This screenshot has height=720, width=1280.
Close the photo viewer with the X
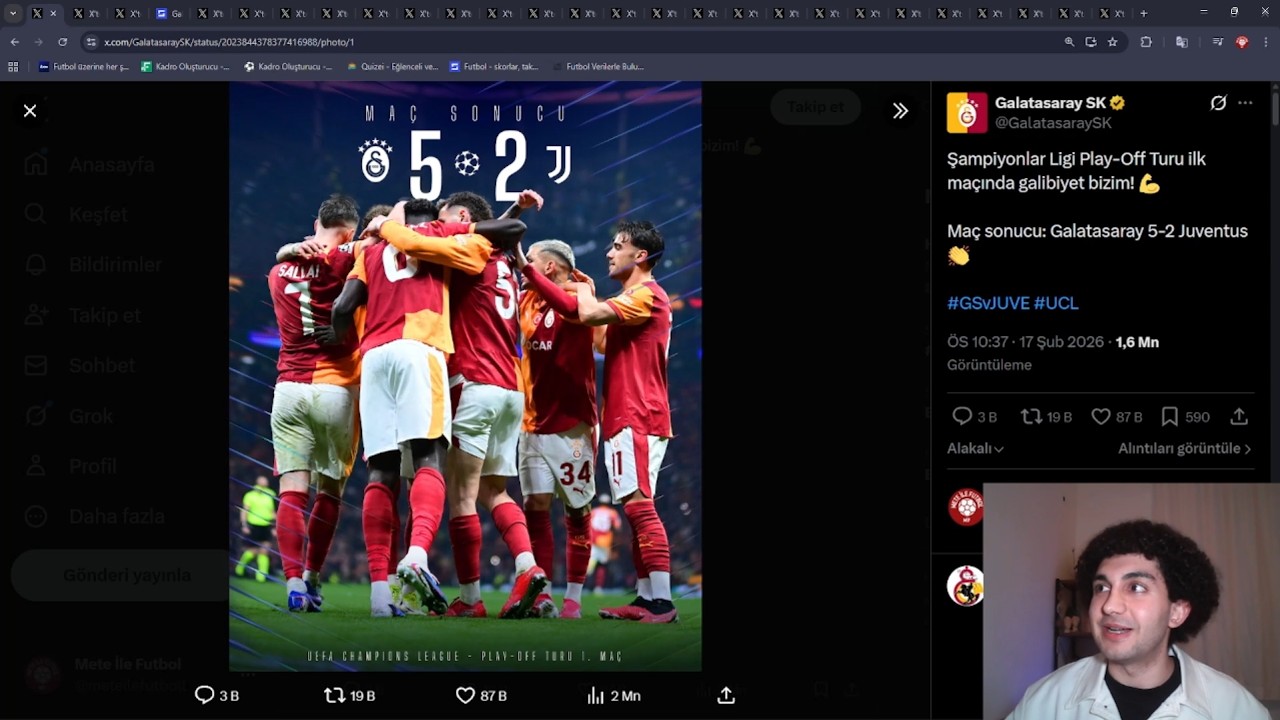[30, 111]
